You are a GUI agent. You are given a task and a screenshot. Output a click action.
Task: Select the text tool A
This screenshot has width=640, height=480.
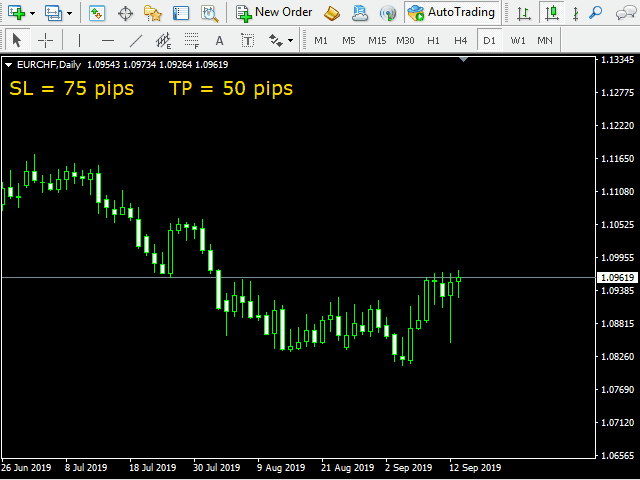pyautogui.click(x=219, y=40)
